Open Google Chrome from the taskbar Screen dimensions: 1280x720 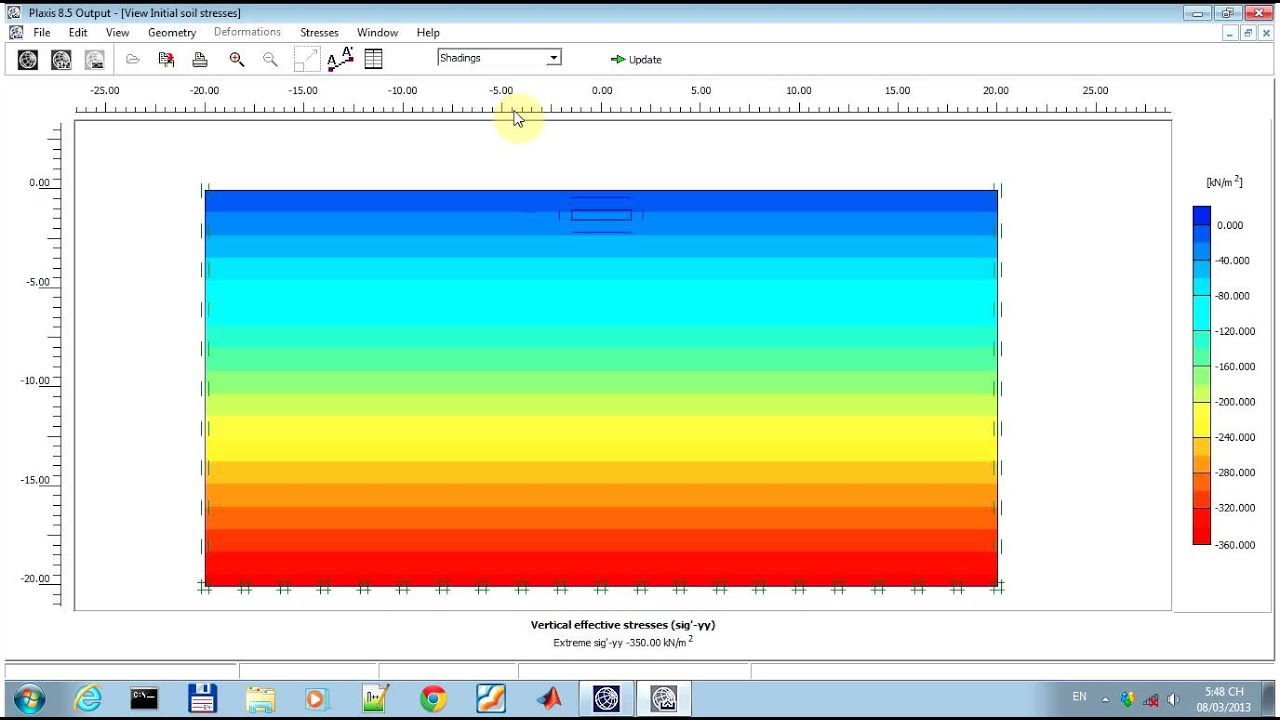[x=433, y=698]
